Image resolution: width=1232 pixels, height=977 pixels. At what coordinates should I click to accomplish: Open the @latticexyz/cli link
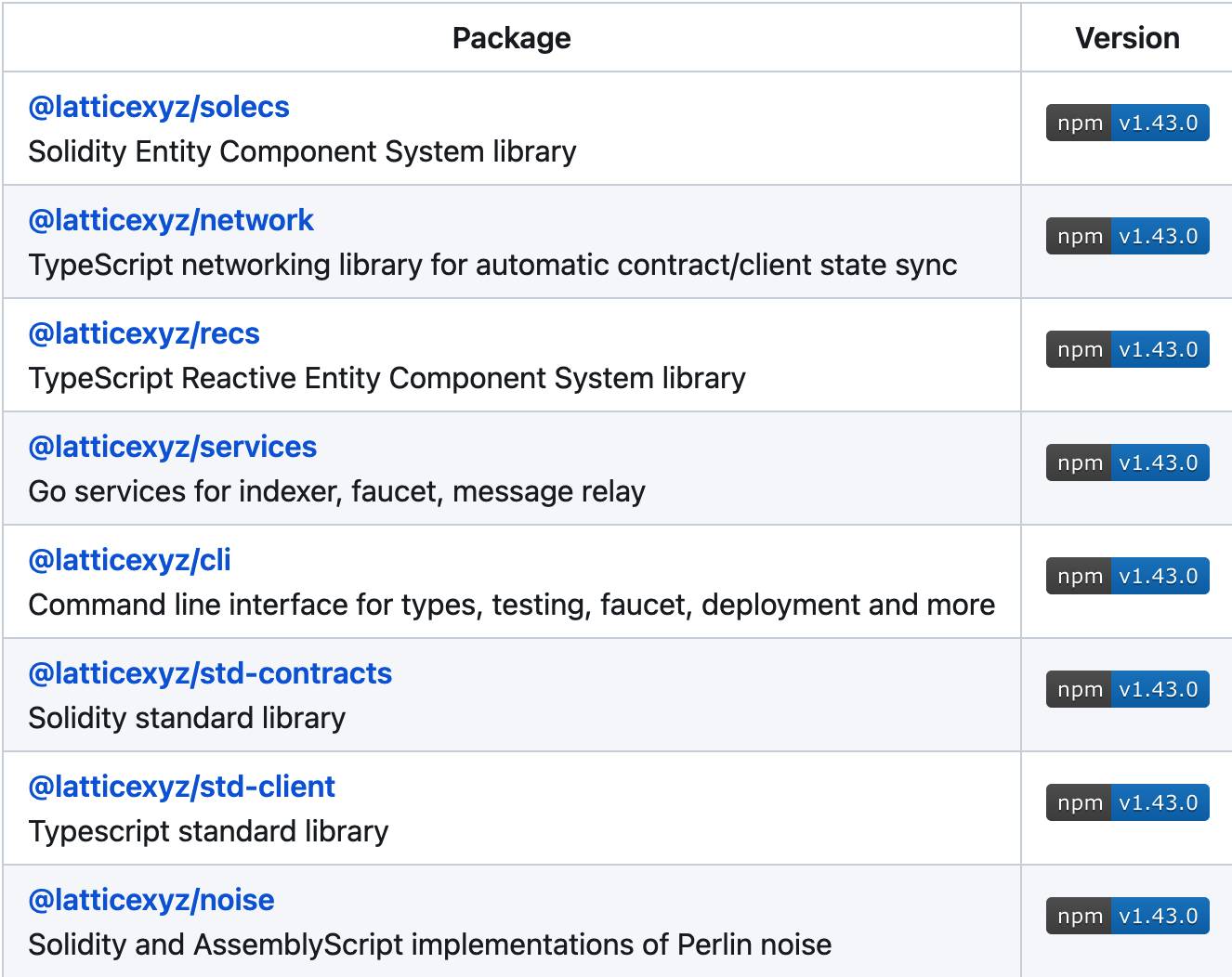pyautogui.click(x=130, y=561)
